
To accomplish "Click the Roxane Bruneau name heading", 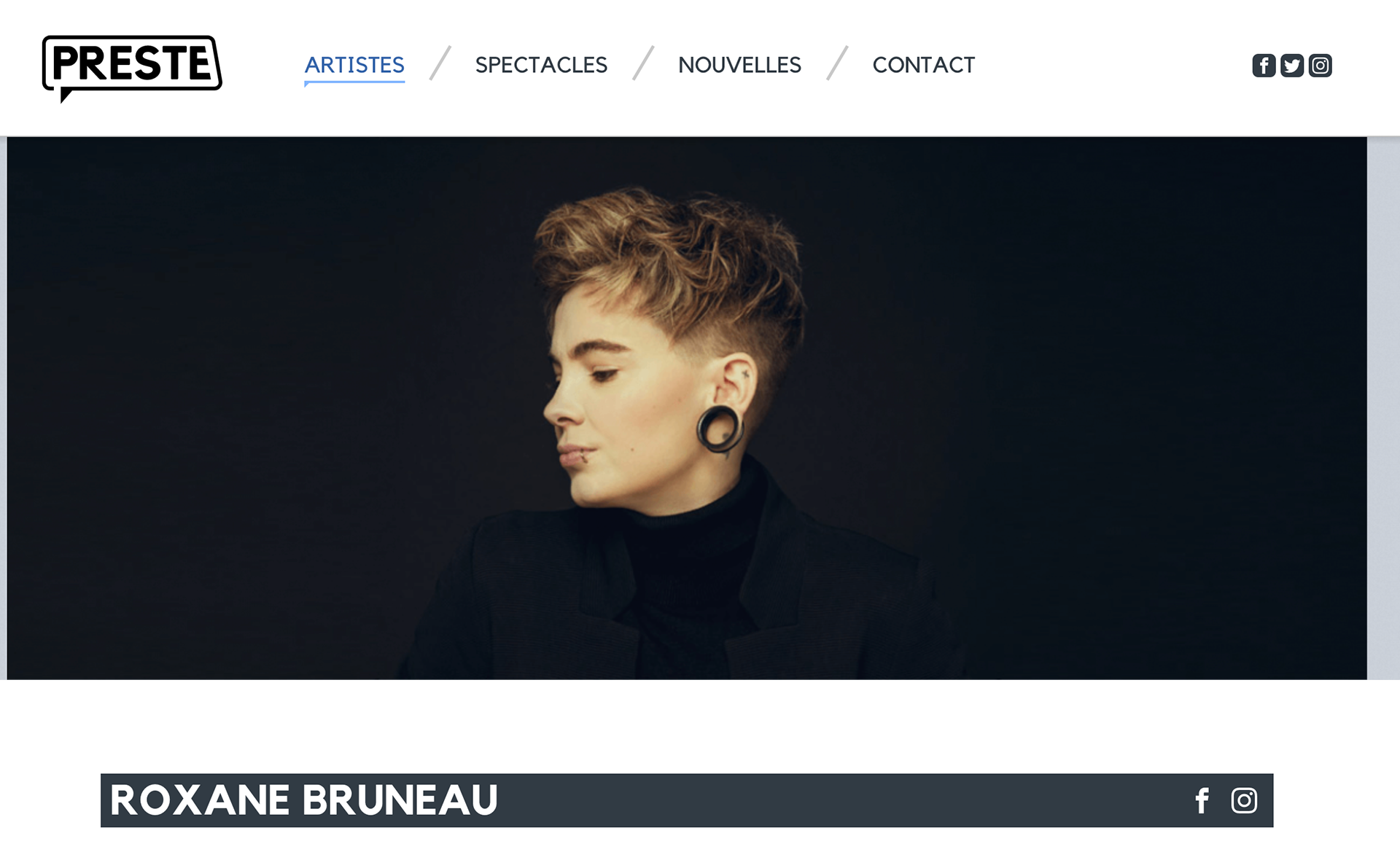I will (303, 800).
